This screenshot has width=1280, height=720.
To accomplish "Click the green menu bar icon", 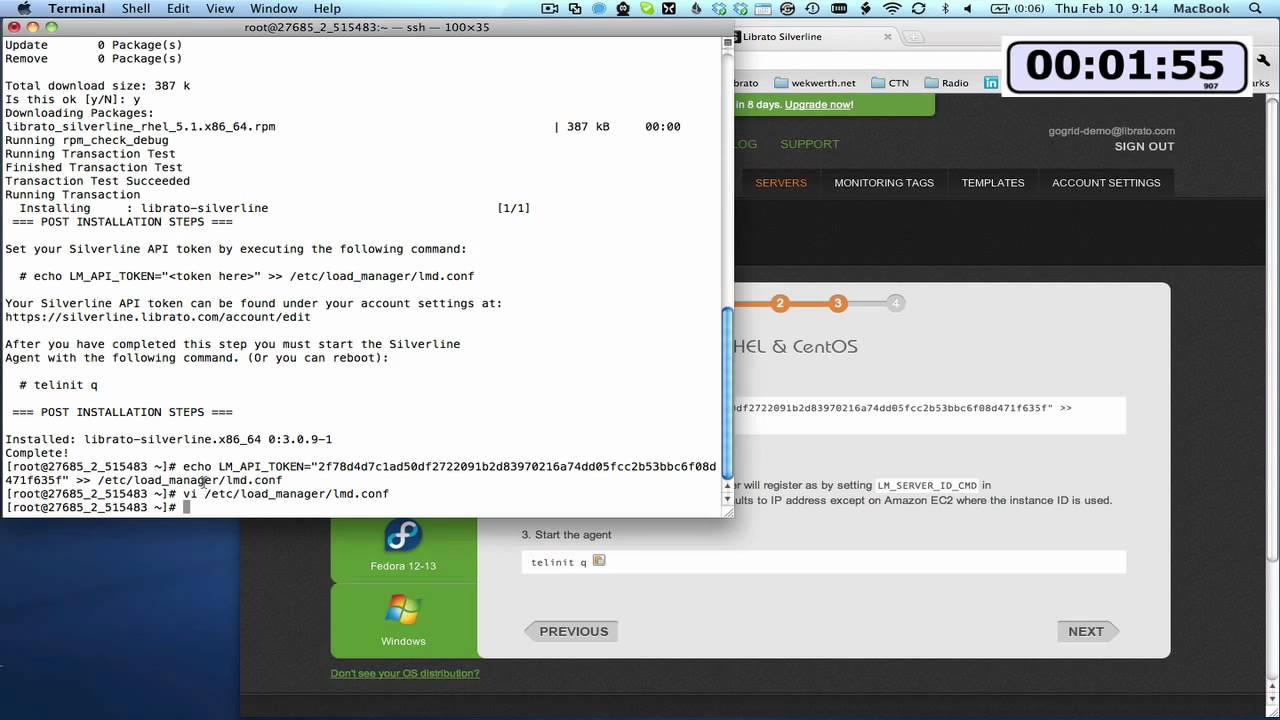I will point(646,9).
